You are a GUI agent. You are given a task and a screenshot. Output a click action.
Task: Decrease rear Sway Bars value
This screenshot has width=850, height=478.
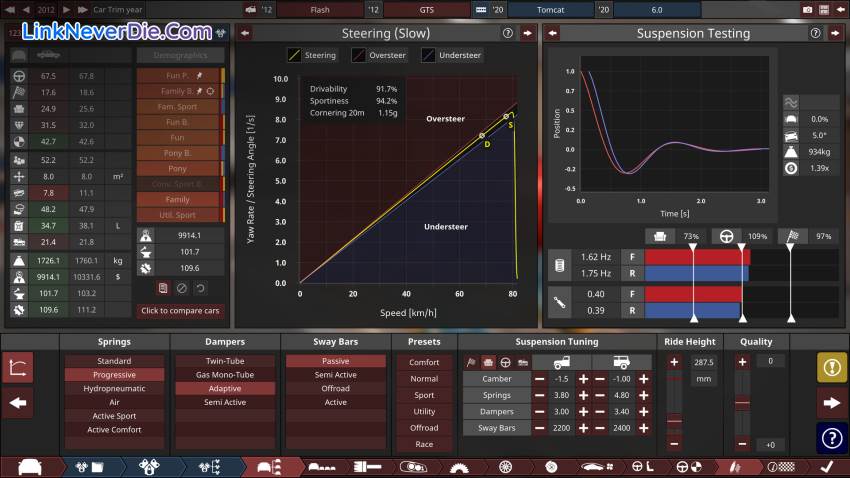[x=598, y=428]
